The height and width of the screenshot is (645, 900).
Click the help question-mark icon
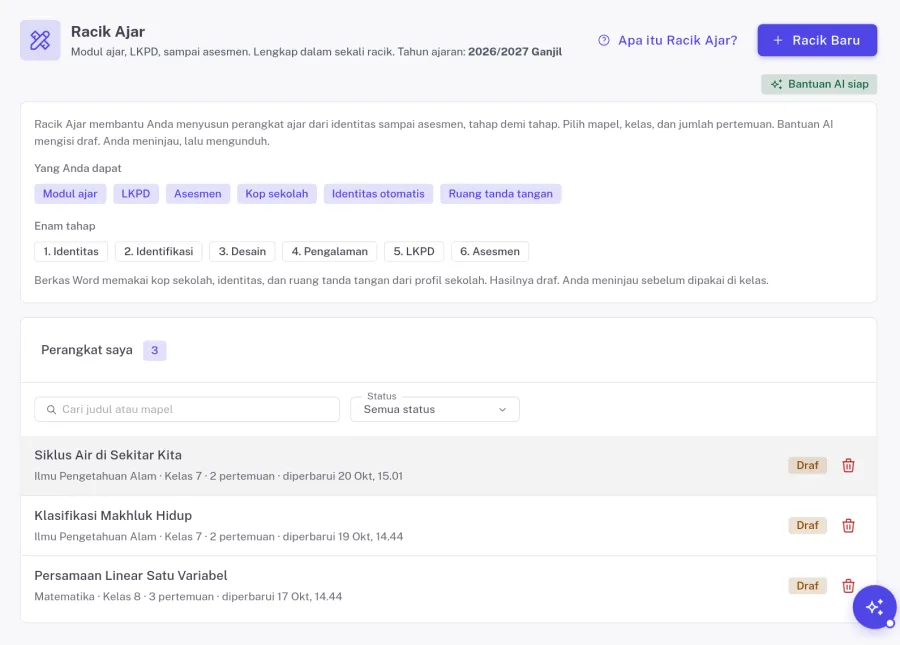point(604,40)
